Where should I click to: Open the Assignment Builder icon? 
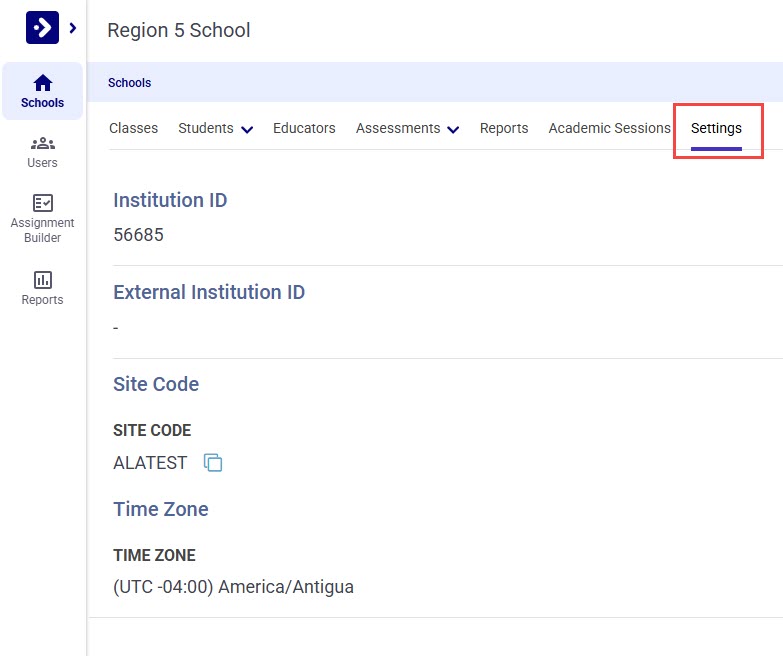tap(42, 203)
